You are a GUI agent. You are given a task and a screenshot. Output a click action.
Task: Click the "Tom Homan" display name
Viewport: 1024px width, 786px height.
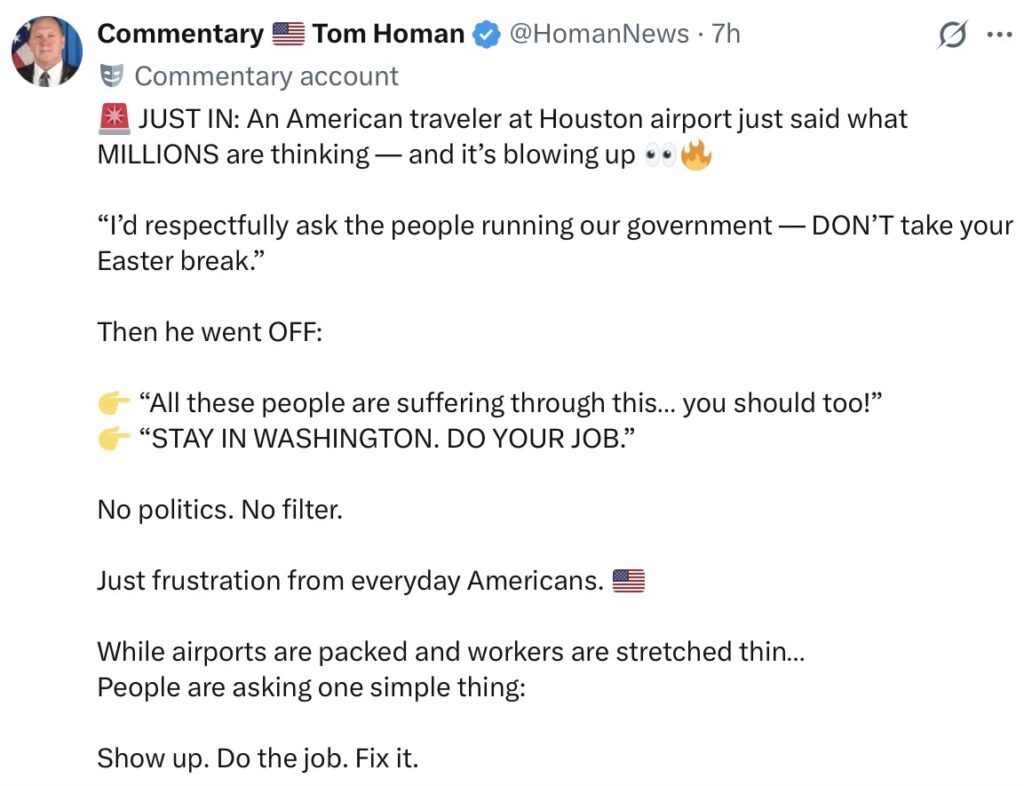[388, 34]
